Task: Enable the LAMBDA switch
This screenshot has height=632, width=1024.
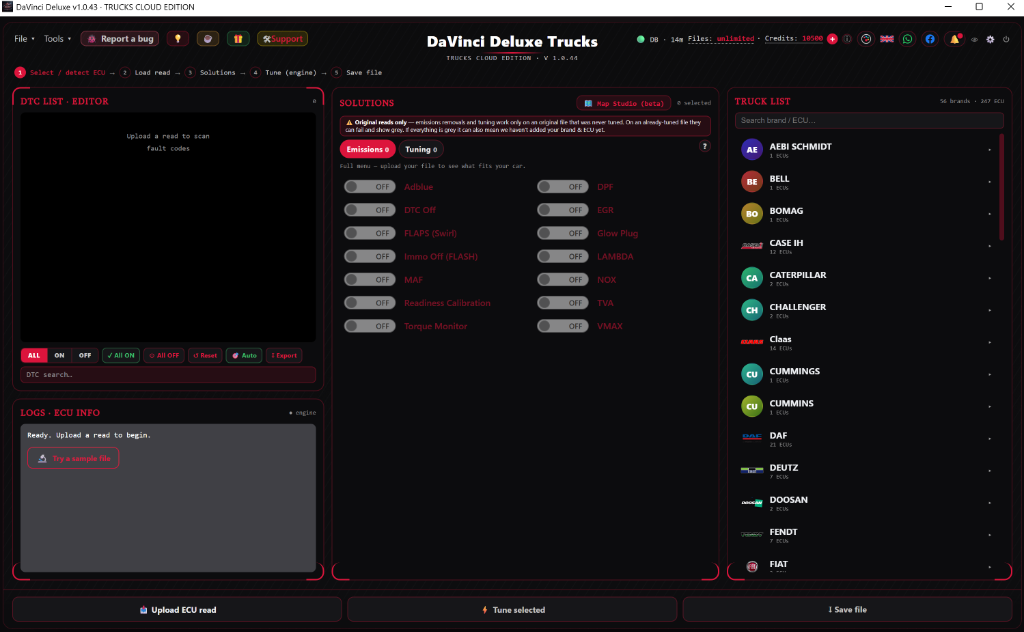Action: 562,257
